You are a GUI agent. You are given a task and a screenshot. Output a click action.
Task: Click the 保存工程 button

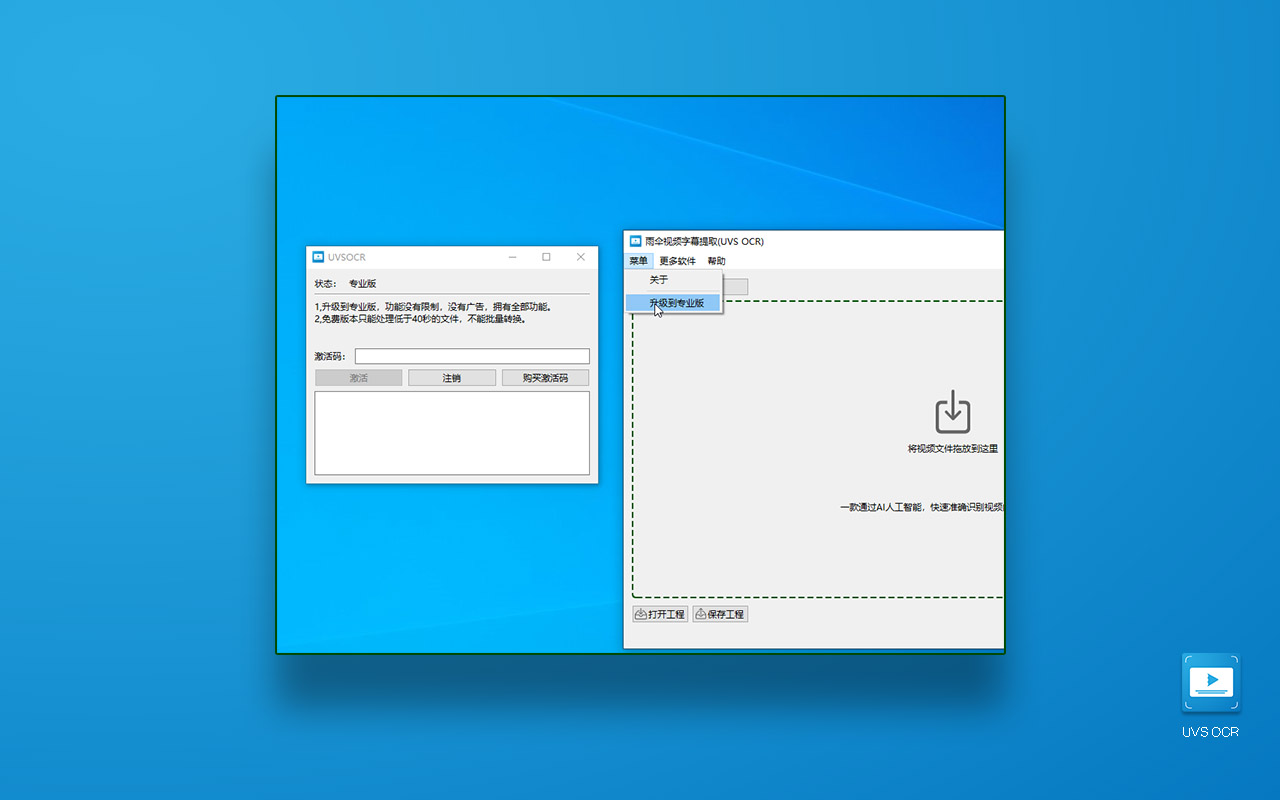point(720,614)
